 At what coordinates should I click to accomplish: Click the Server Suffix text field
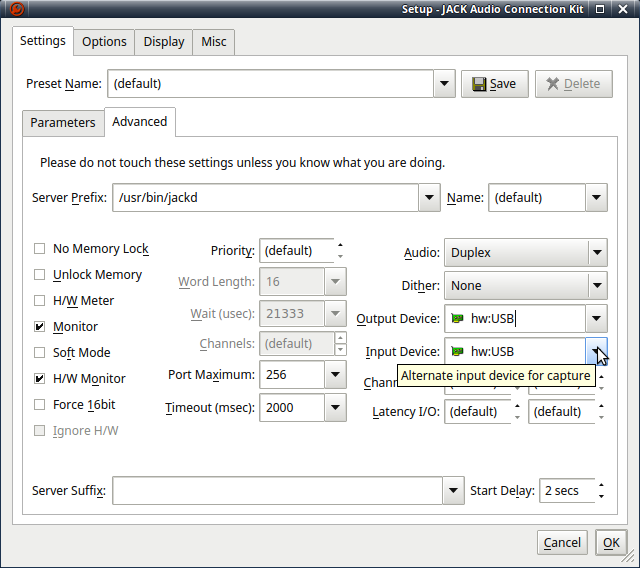278,490
